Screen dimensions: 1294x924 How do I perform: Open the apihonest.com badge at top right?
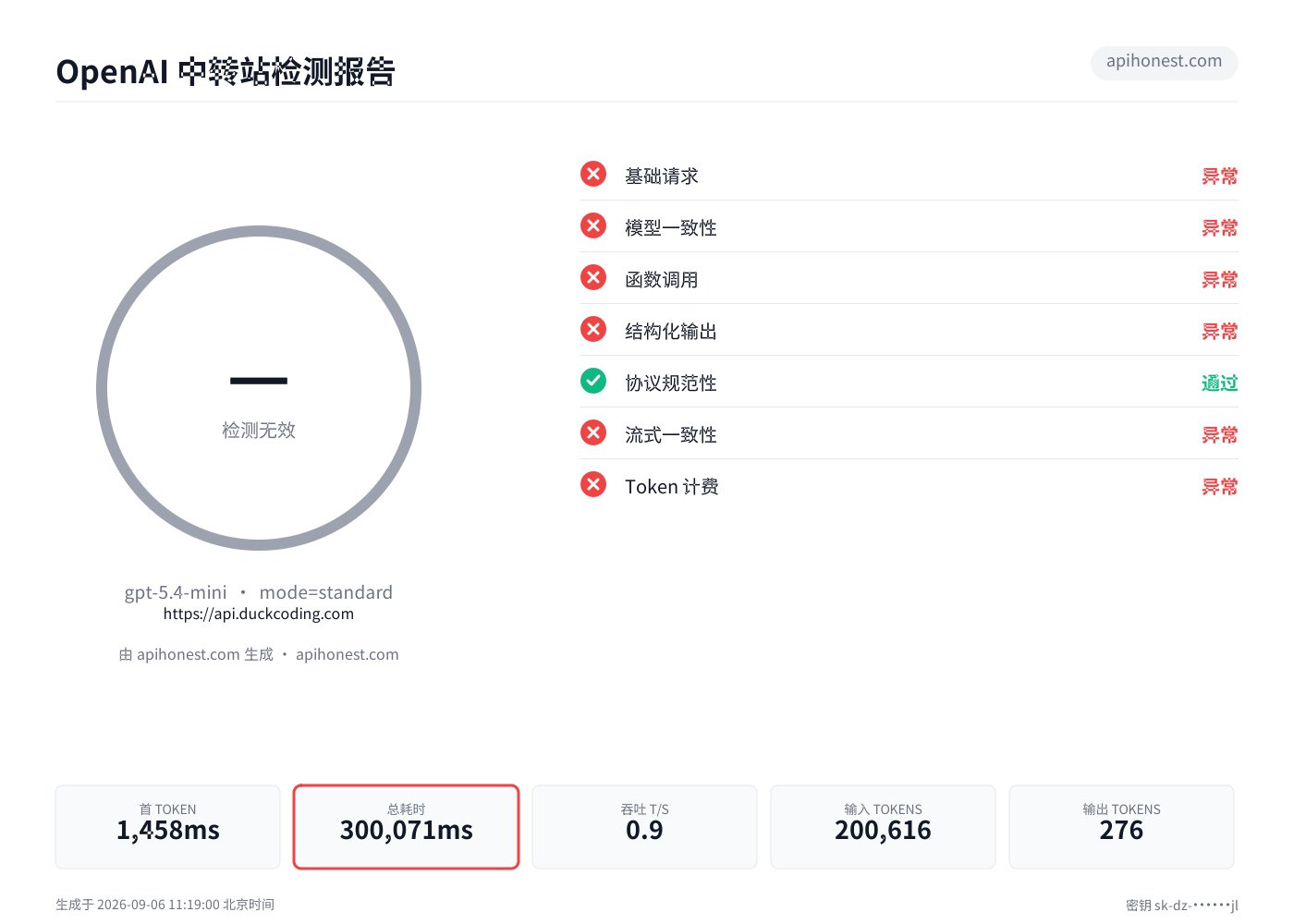point(1165,62)
